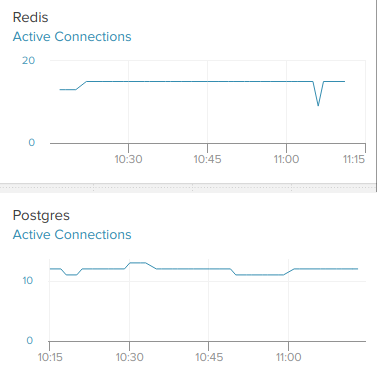Click the Postgres line dip before 11:00
The image size is (377, 376).
pos(260,275)
